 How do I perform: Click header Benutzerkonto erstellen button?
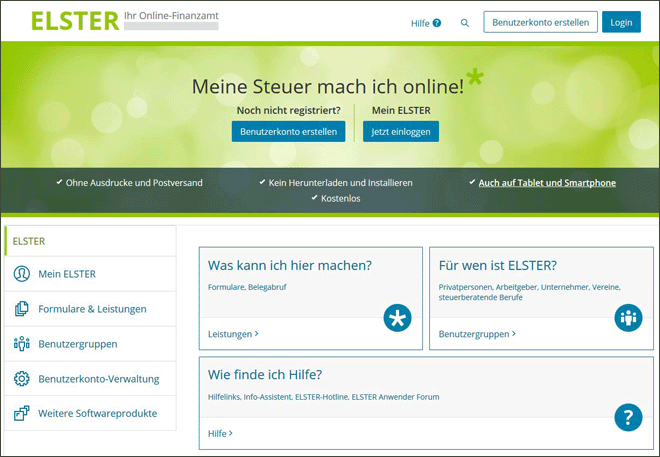[540, 22]
